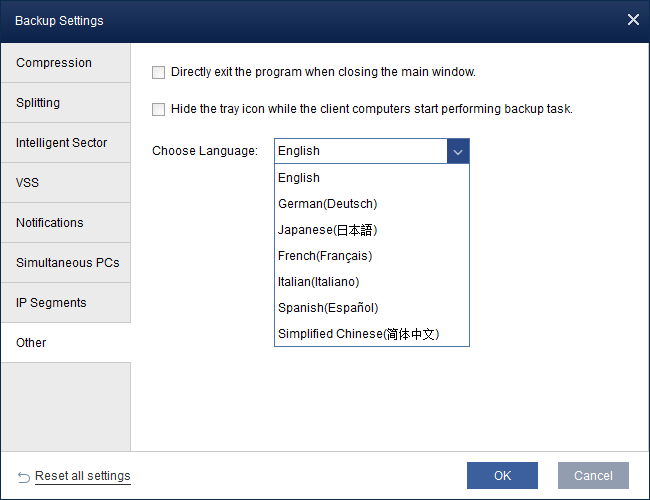Collapse the language dropdown arrow
Viewport: 650px width, 500px height.
click(x=458, y=151)
